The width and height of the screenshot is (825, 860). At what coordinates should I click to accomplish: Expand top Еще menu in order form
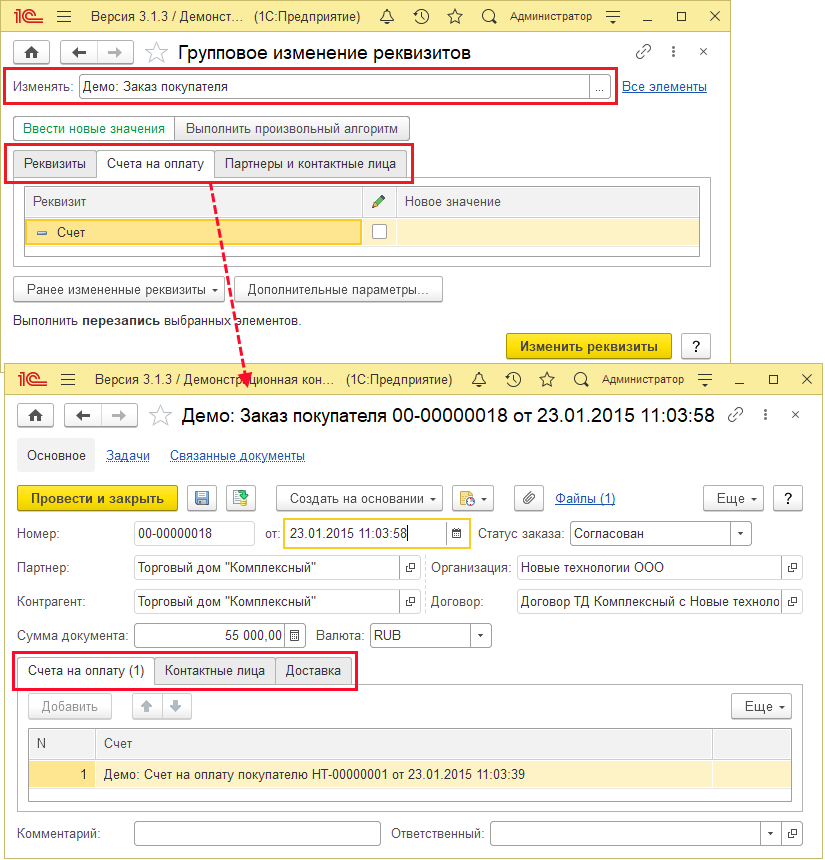click(x=733, y=498)
